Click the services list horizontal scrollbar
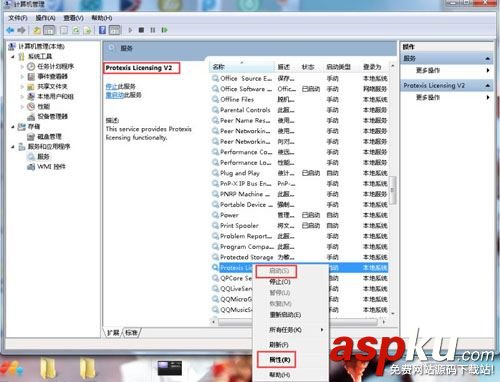 [x=297, y=322]
